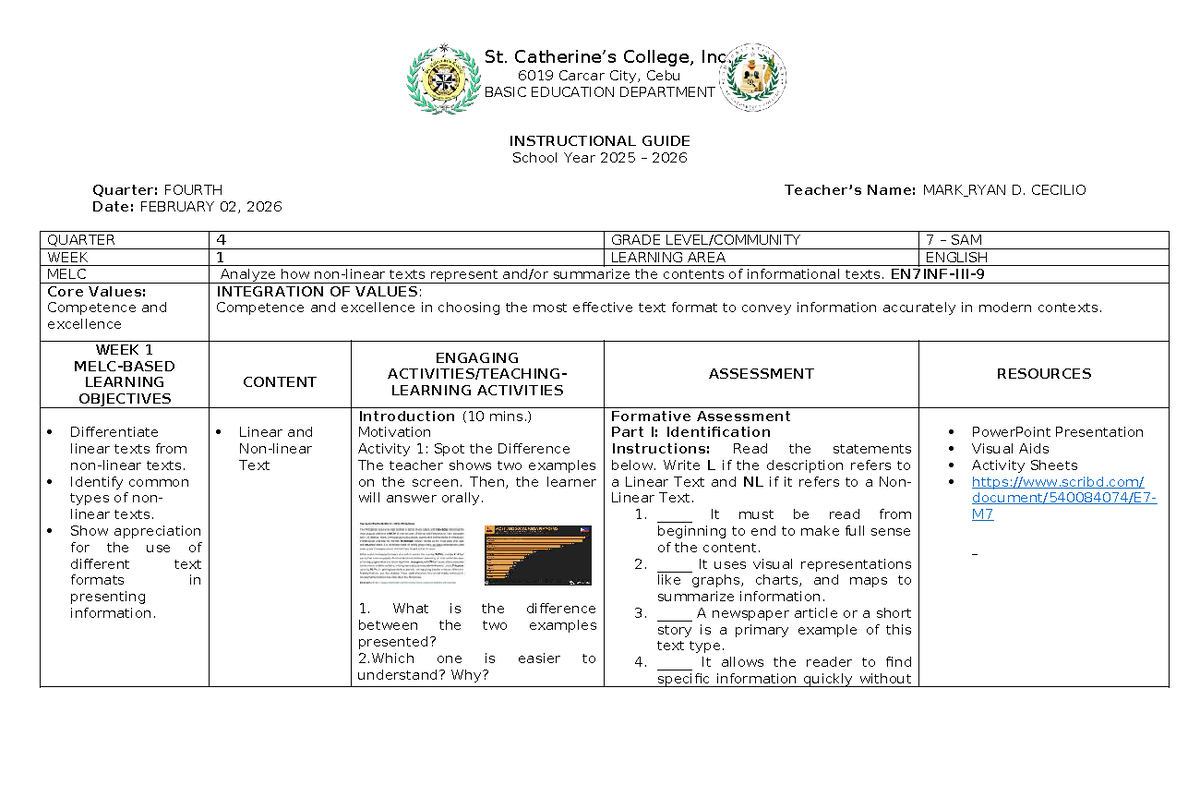Click the Formative Assessment heading
Screen dimensions: 1200x785
click(x=701, y=416)
